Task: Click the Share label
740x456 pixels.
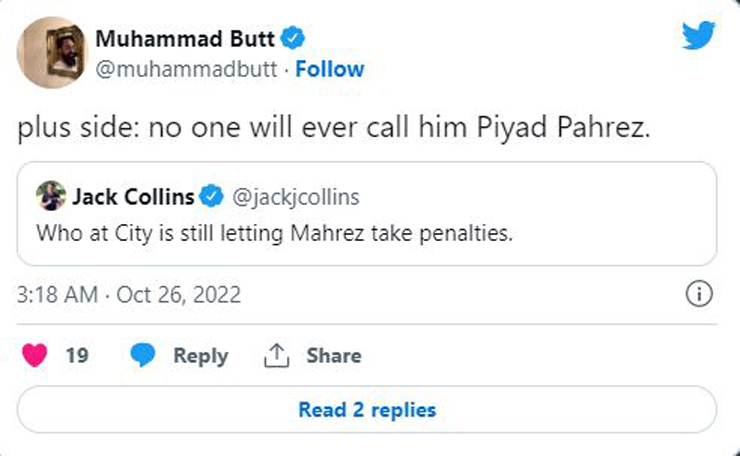Action: click(334, 355)
